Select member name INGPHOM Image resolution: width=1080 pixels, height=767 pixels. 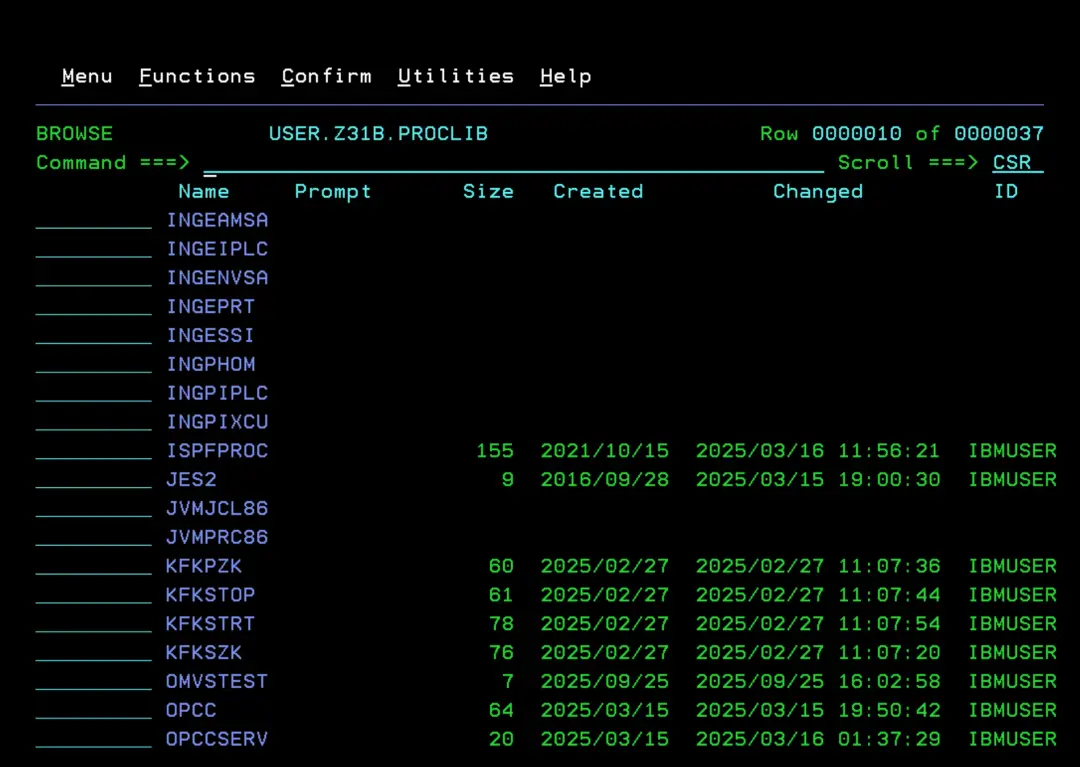211,364
